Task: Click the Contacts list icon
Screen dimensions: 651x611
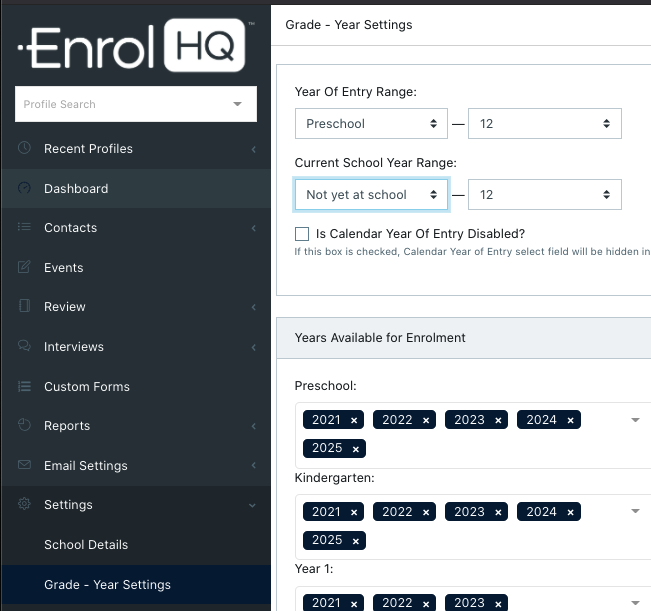Action: [24, 228]
